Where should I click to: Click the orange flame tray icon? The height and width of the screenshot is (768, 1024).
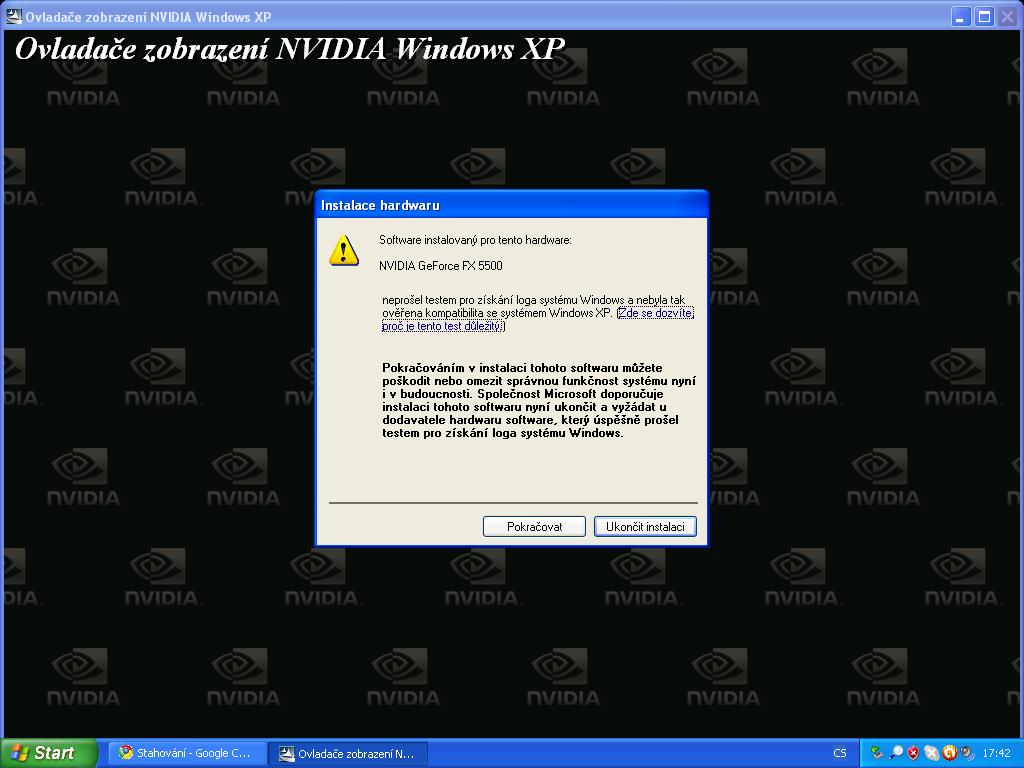click(950, 753)
